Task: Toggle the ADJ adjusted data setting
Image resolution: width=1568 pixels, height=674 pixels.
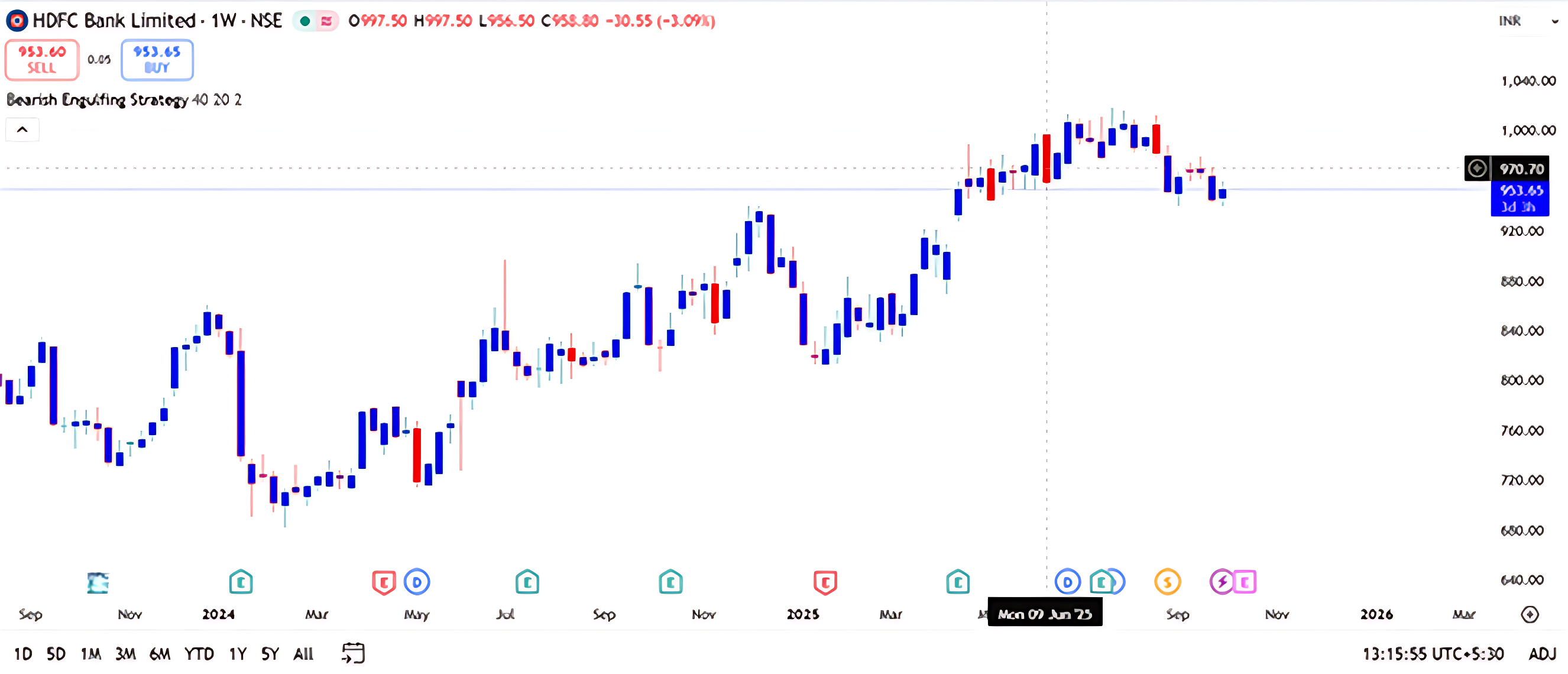Action: pos(1542,654)
